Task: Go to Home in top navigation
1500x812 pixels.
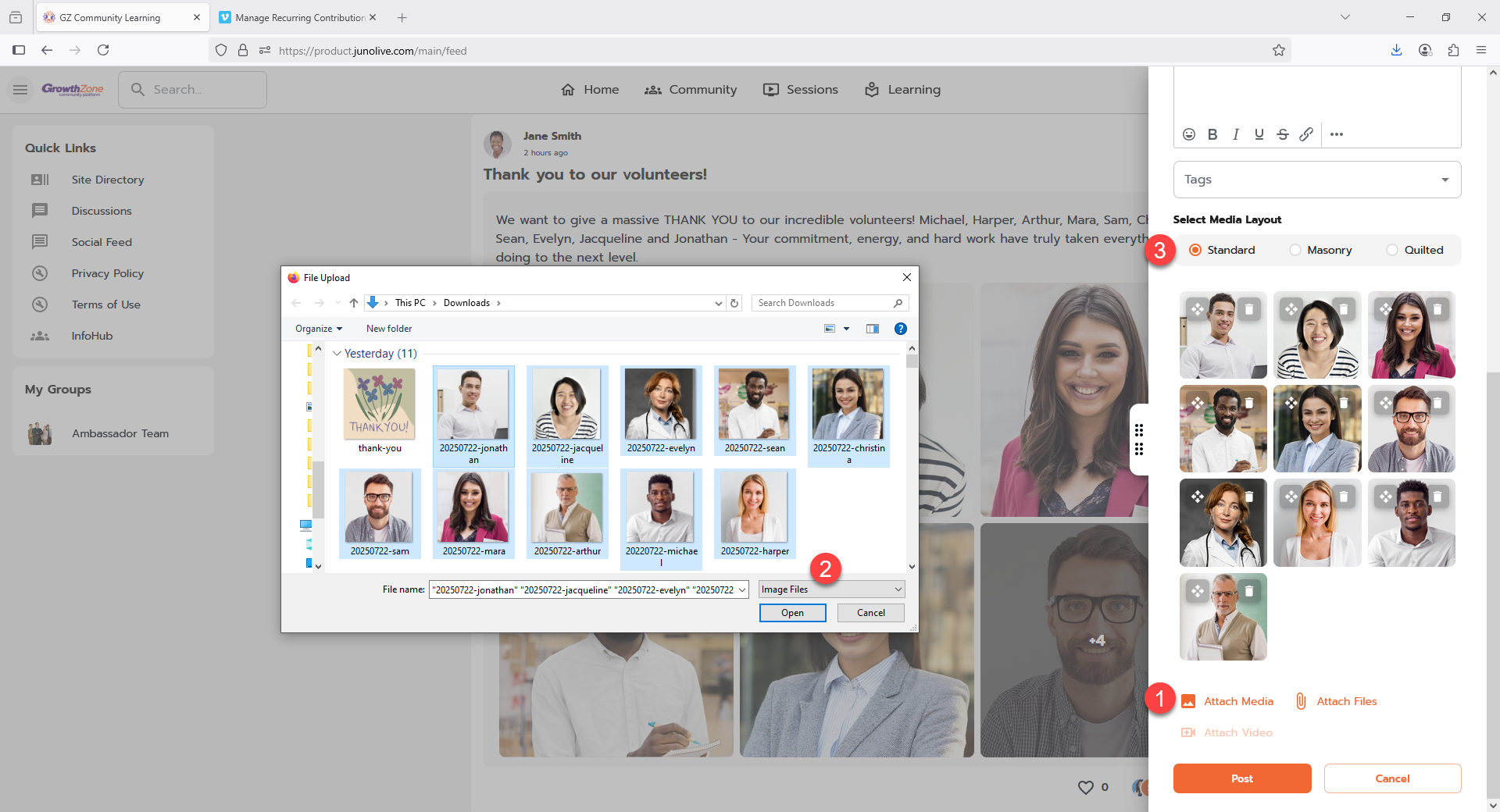Action: 590,90
